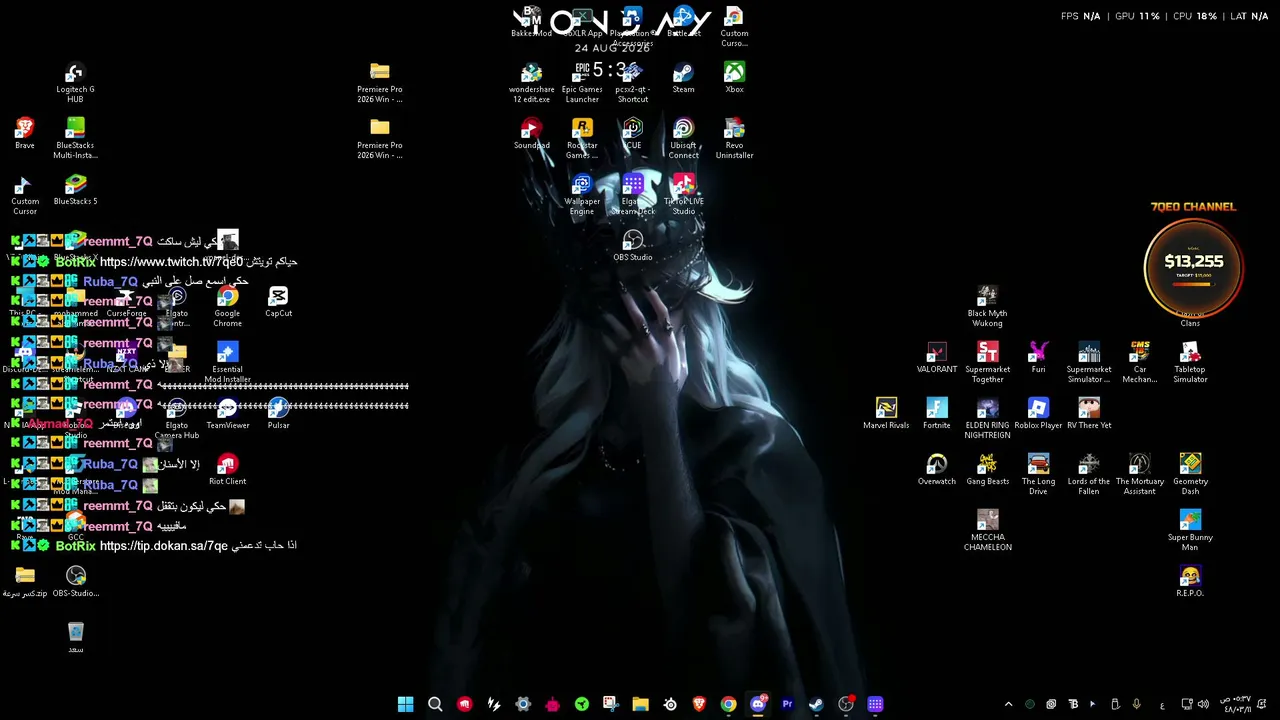Open the Google Chrome desktop shortcut
The width and height of the screenshot is (1280, 720).
227,307
